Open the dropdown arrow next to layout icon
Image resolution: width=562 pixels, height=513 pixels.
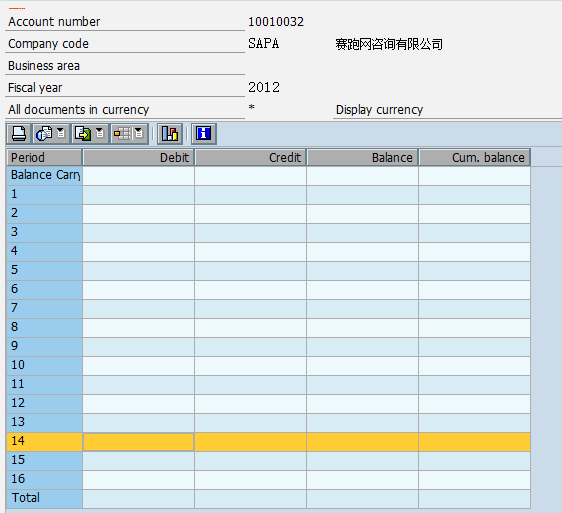[x=139, y=134]
